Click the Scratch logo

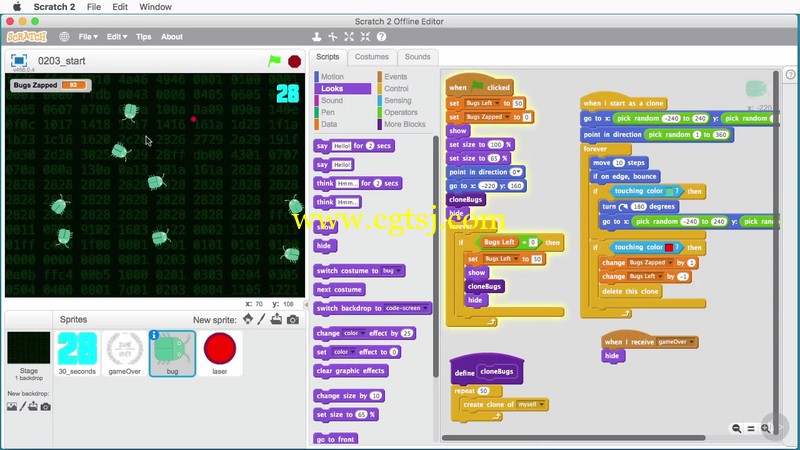[x=27, y=37]
